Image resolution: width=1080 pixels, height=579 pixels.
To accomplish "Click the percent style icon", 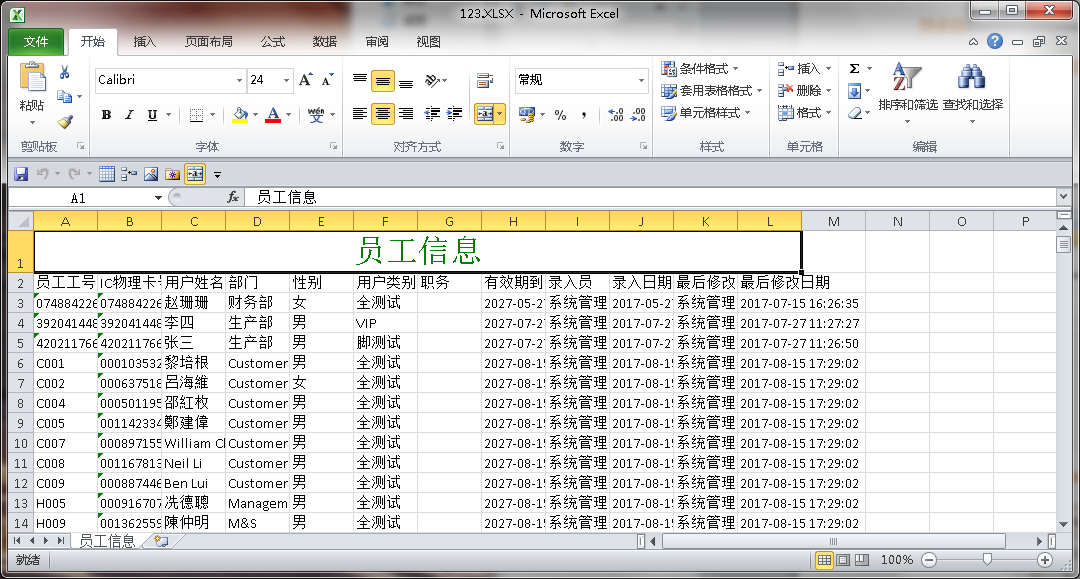I will (x=560, y=114).
